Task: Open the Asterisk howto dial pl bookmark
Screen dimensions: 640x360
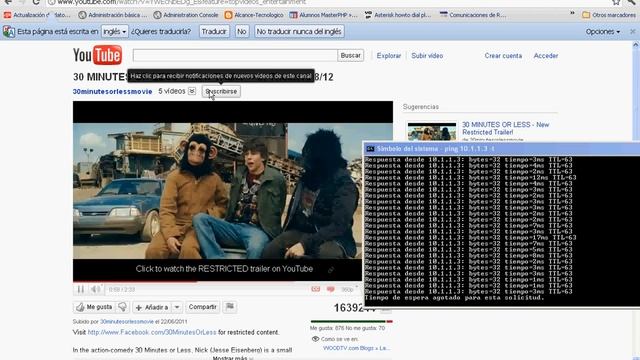Action: pos(398,15)
